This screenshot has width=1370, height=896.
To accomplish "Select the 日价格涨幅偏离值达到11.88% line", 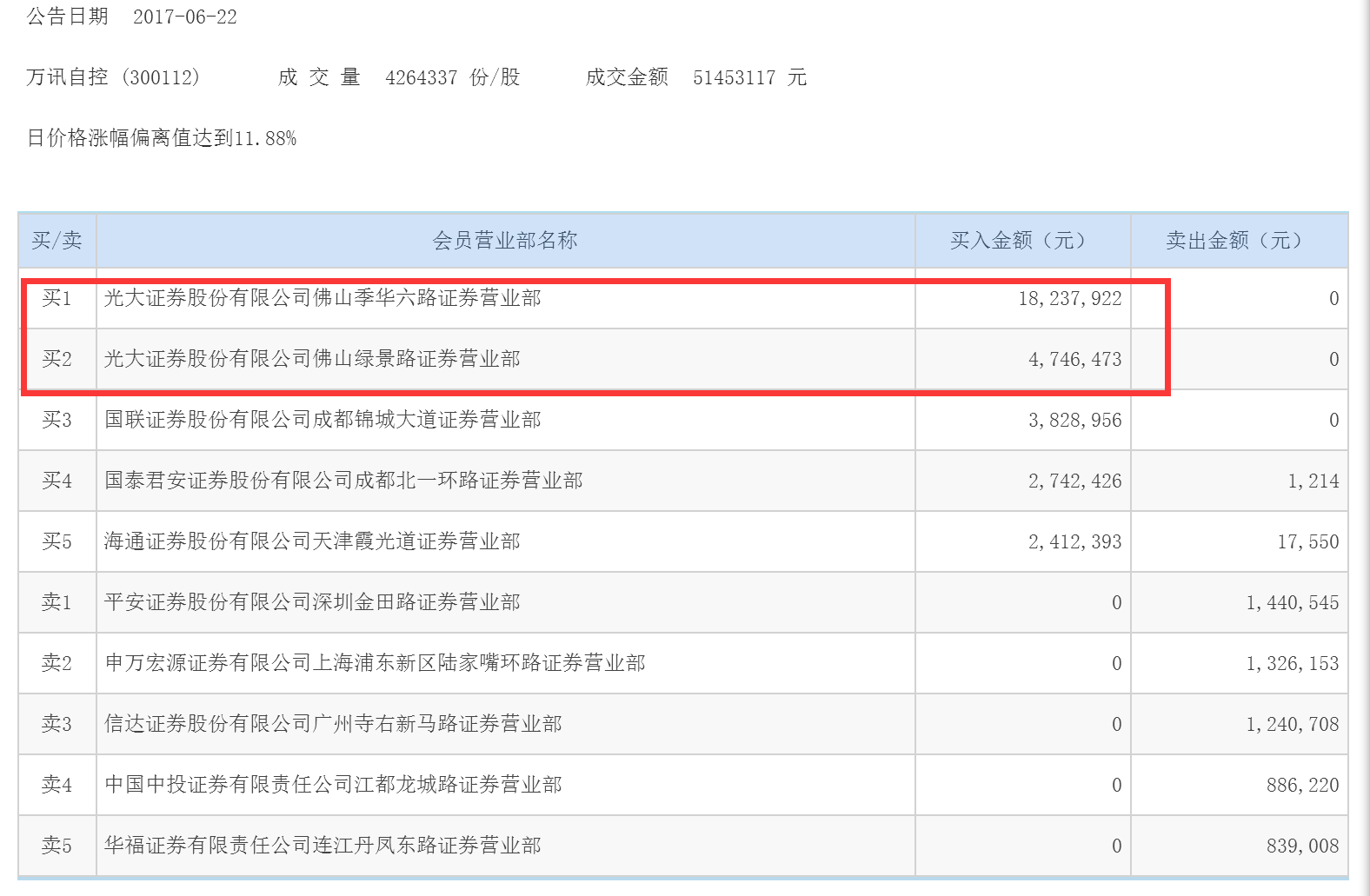I will tap(162, 138).
